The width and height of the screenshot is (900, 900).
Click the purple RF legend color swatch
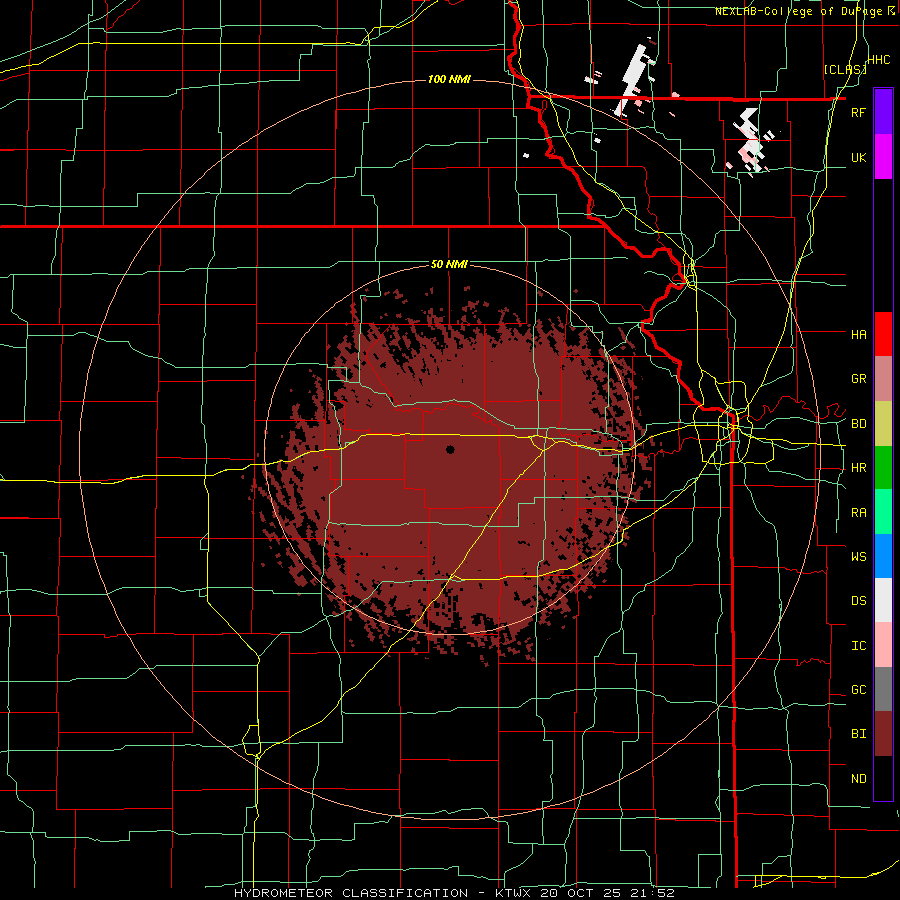click(x=883, y=112)
